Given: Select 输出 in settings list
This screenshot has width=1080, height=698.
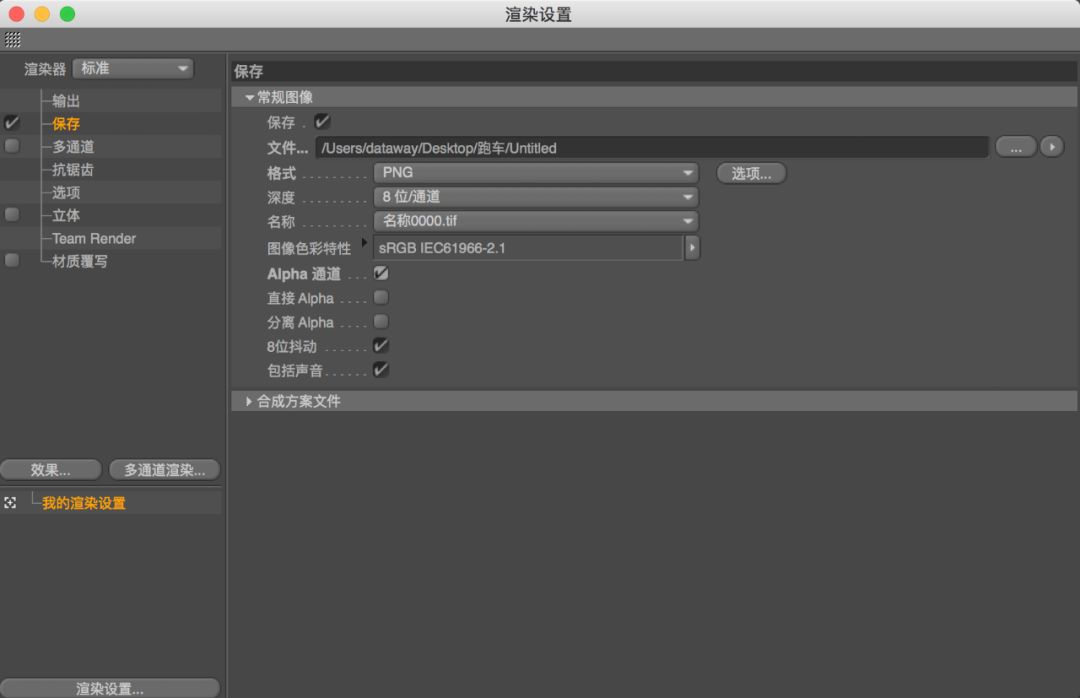Looking at the screenshot, I should tap(66, 101).
